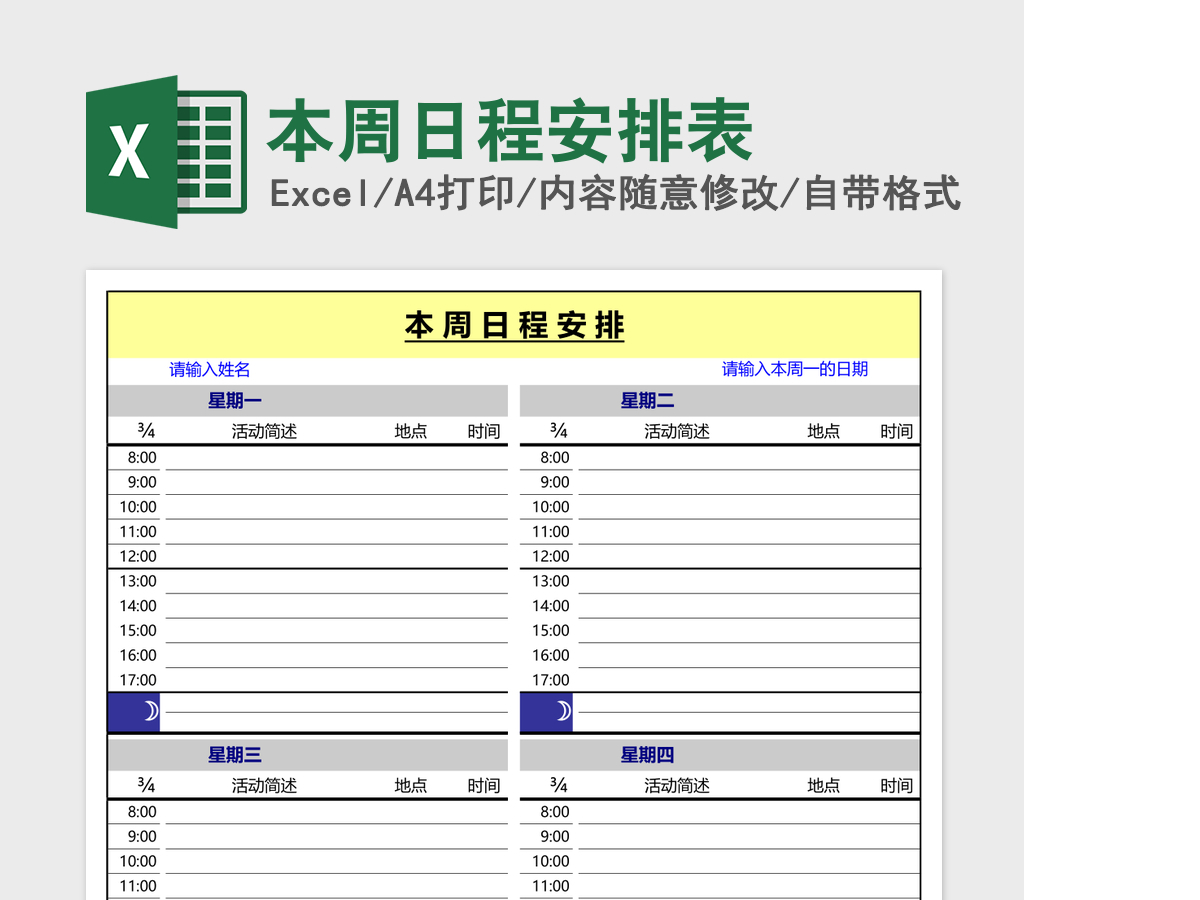This screenshot has height=900, width=1200.
Task: Click 活动简述 column header under 星期二
Action: point(677,431)
